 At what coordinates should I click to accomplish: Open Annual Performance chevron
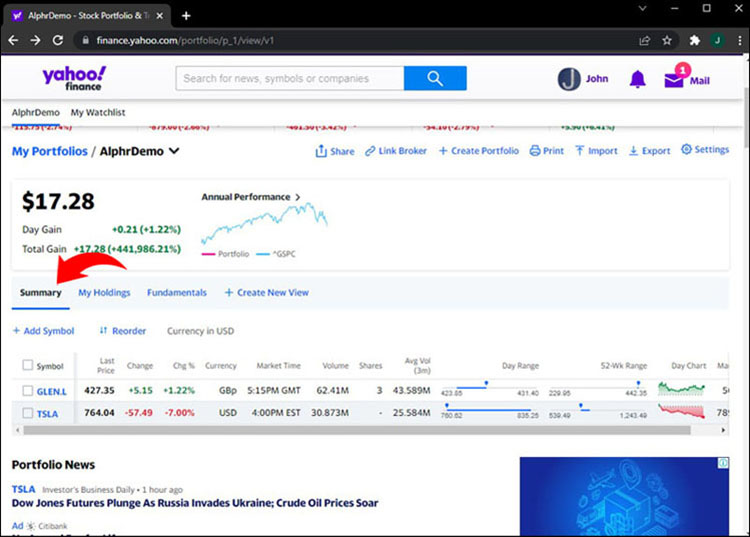coord(298,197)
